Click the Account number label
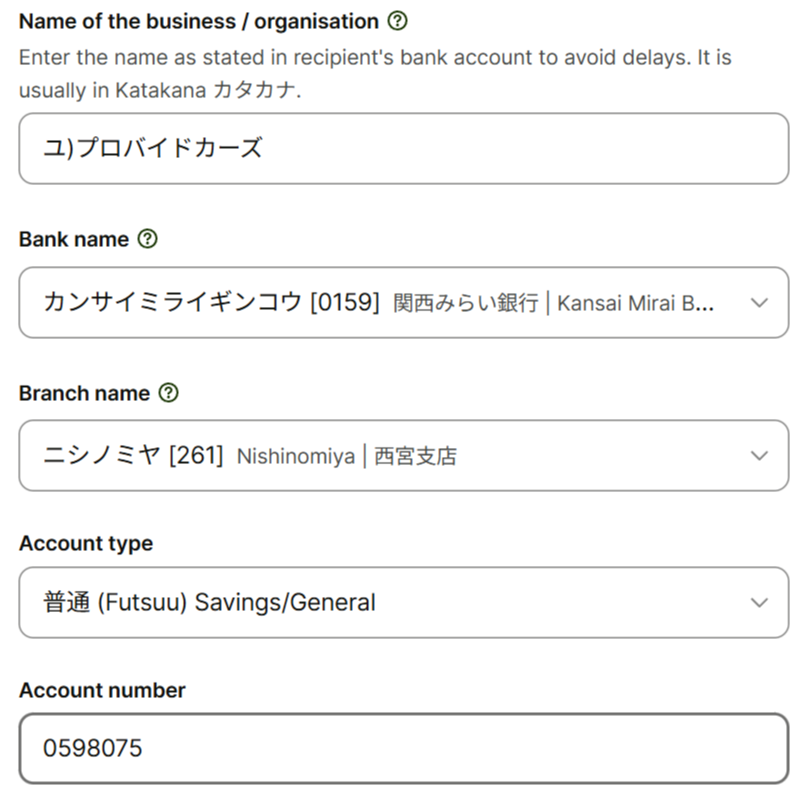808x799 pixels. click(102, 690)
